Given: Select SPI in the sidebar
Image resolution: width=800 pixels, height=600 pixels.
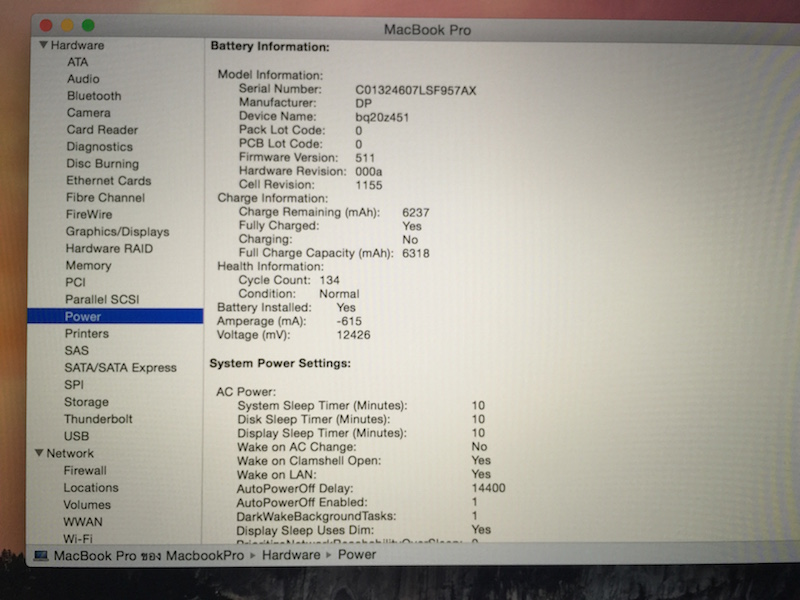Looking at the screenshot, I should click(74, 384).
